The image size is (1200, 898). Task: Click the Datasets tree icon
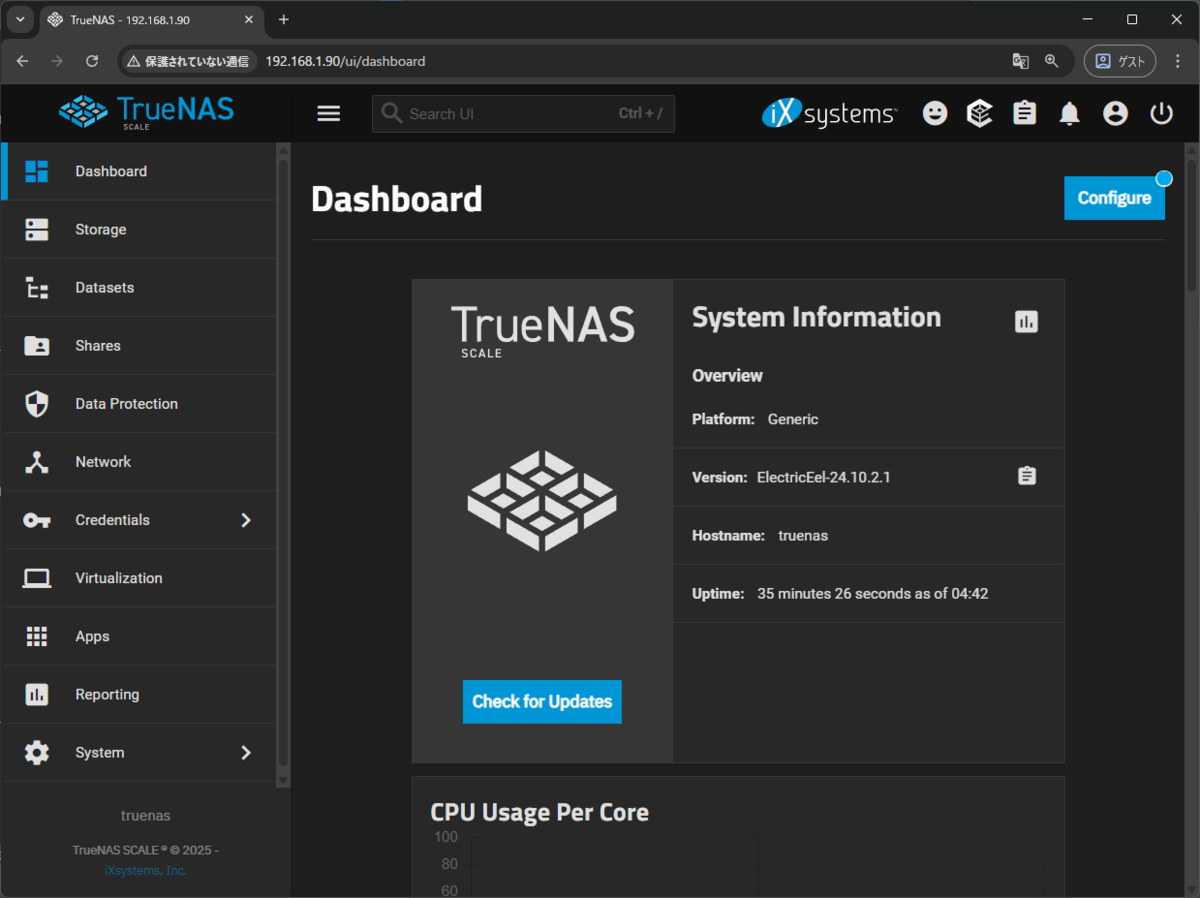[x=37, y=288]
